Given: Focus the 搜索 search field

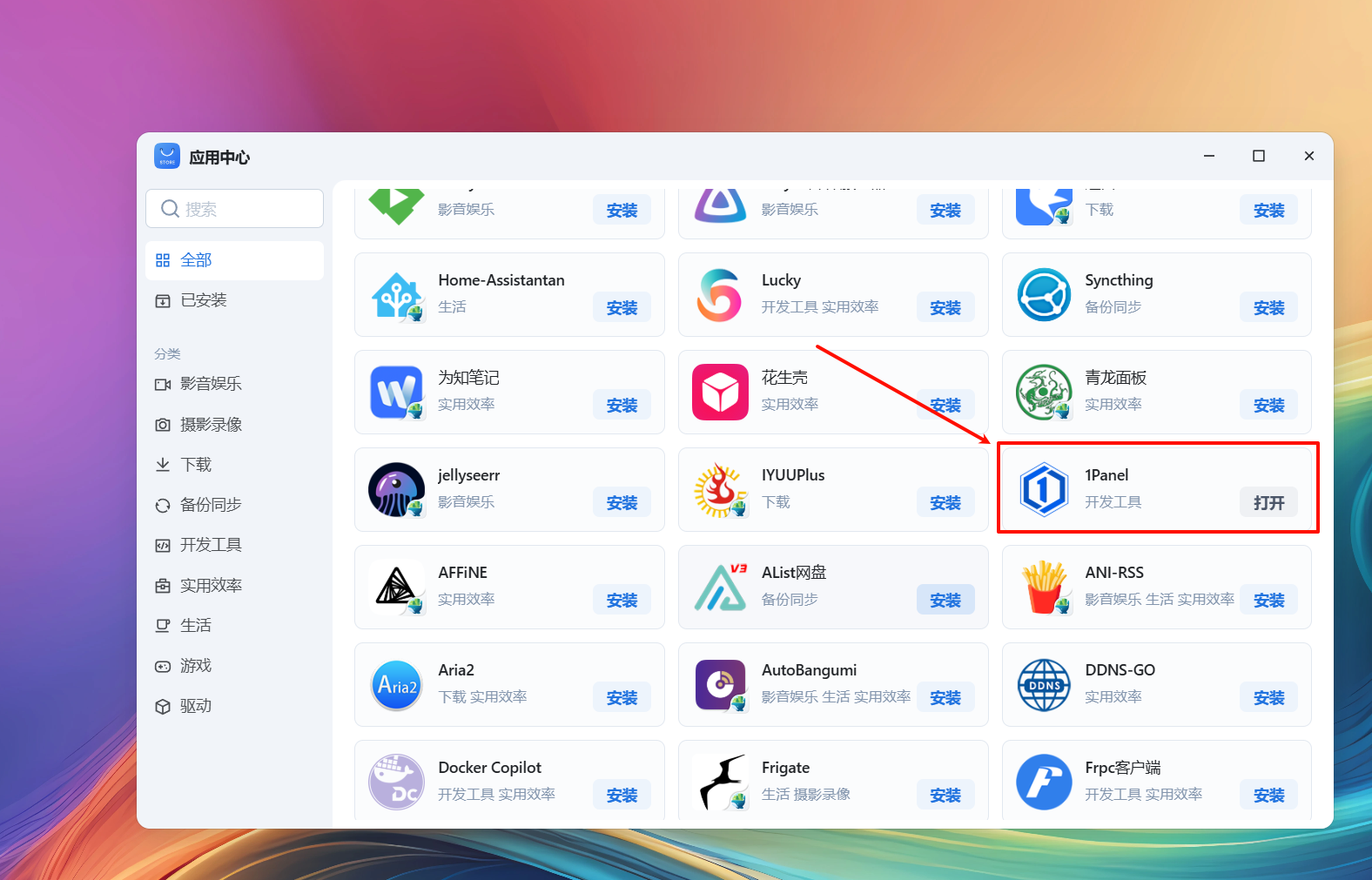Looking at the screenshot, I should [x=234, y=209].
